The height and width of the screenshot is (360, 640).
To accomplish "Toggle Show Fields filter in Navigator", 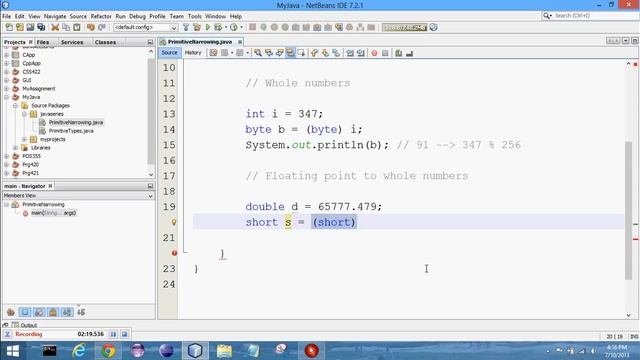I will (x=25, y=312).
